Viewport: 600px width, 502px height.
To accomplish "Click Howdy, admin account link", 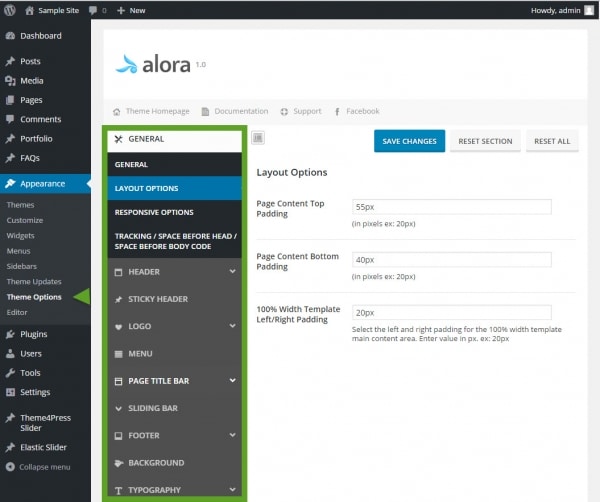I will tap(556, 10).
